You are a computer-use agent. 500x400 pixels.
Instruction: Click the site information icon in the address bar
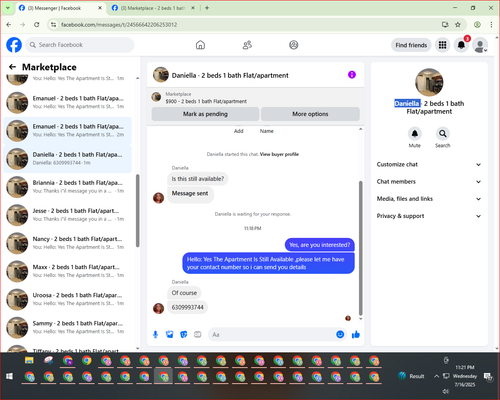53,24
